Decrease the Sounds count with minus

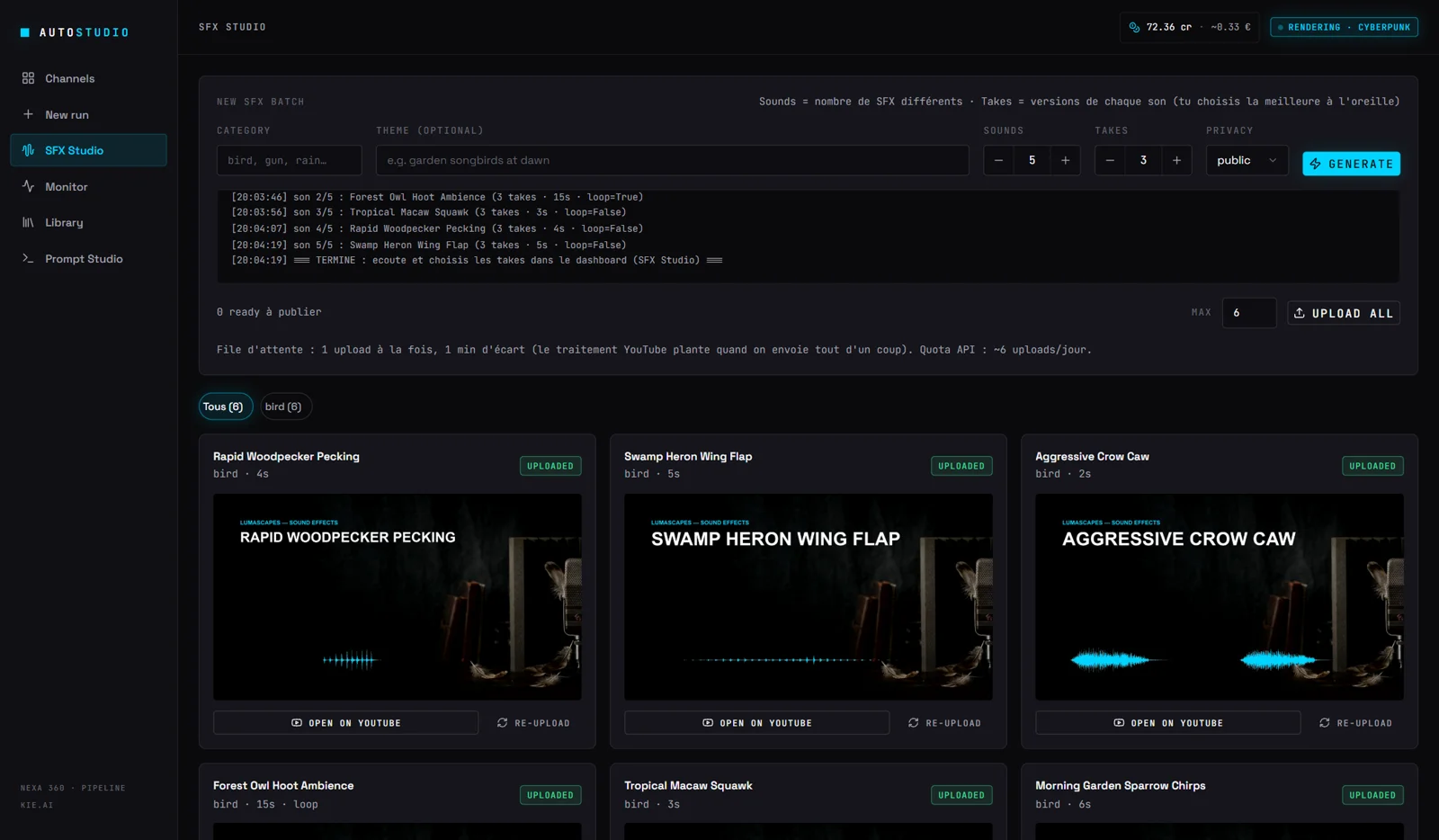[x=998, y=160]
